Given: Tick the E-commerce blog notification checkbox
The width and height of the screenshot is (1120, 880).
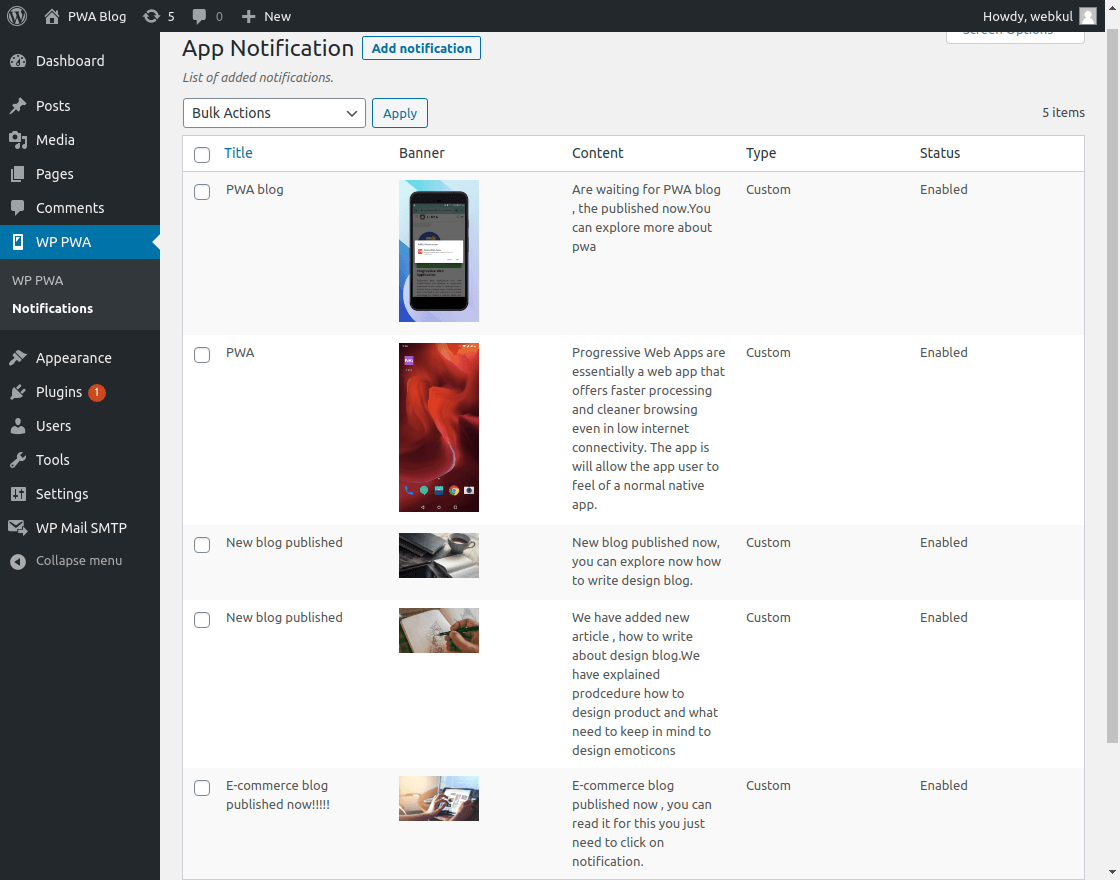Looking at the screenshot, I should pos(202,788).
